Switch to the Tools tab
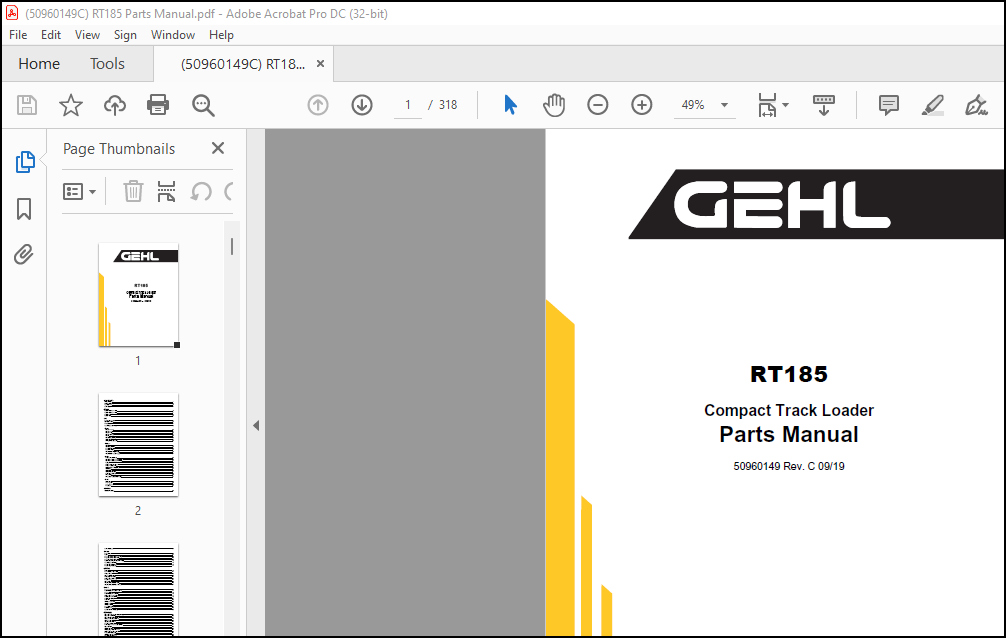 point(107,64)
